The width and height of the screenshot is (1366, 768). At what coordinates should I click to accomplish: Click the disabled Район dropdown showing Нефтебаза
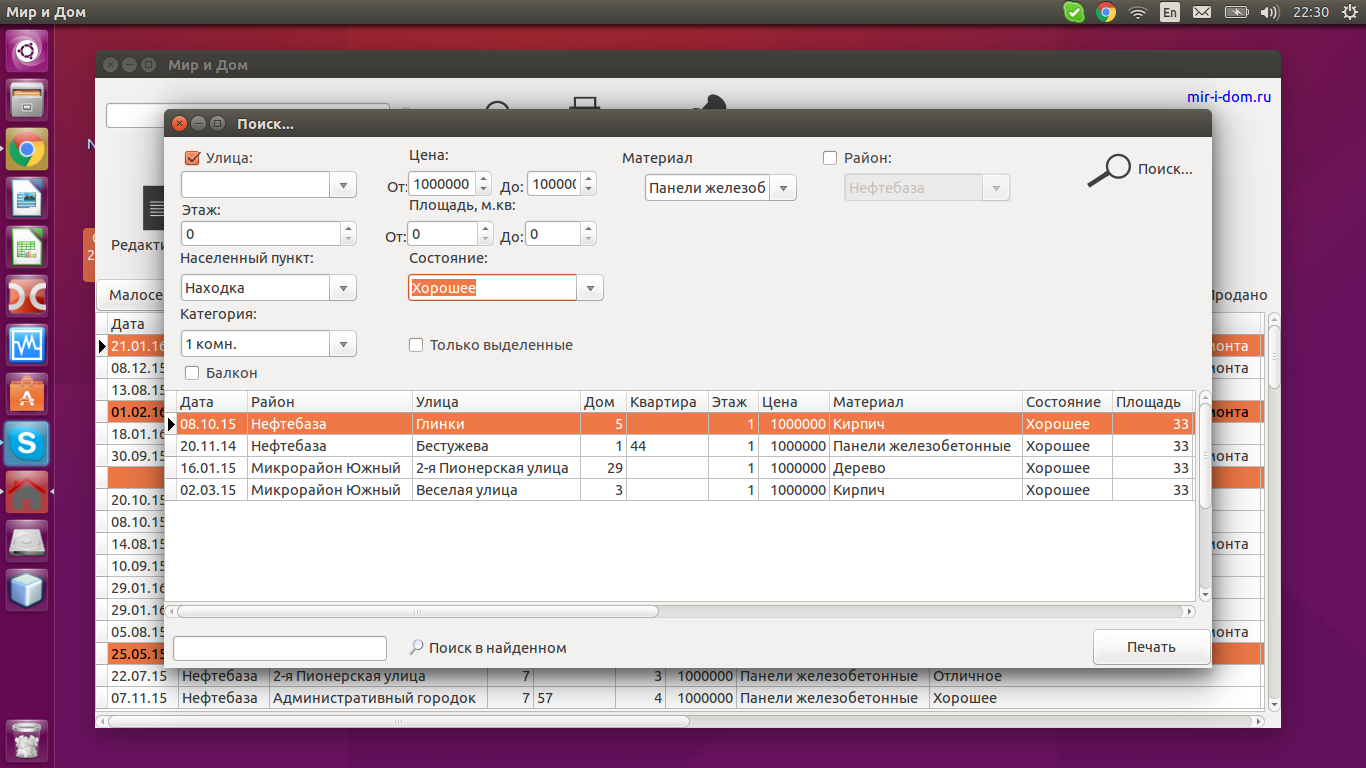[927, 188]
